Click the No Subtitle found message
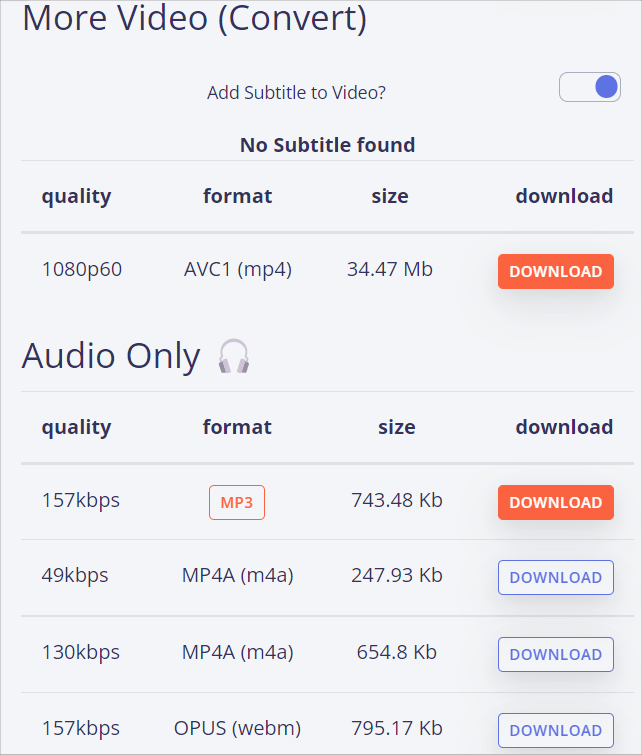The height and width of the screenshot is (755, 642). (328, 145)
